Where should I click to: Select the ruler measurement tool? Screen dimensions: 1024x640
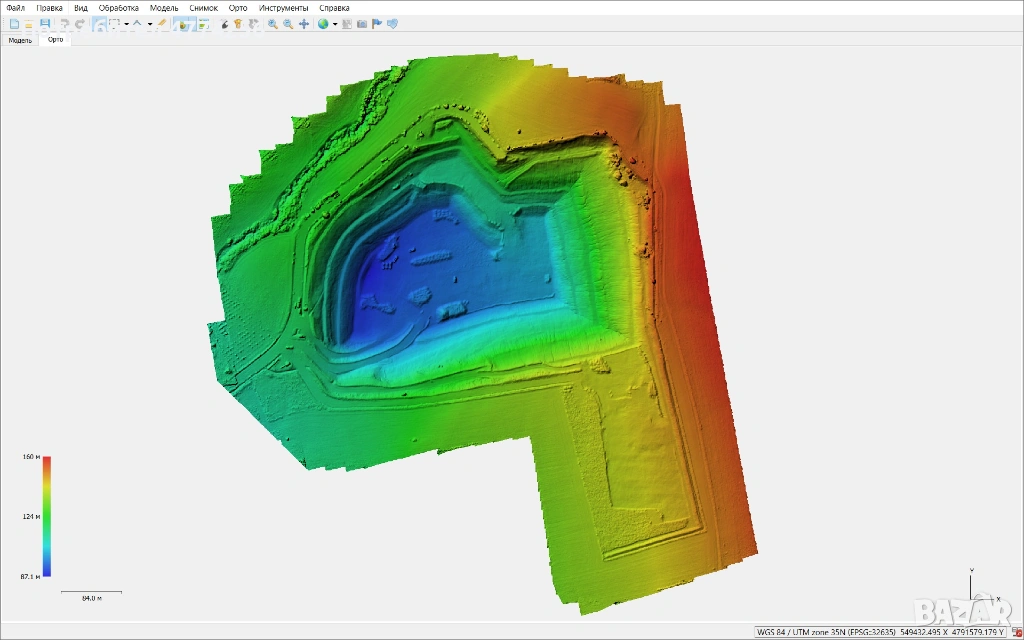[x=162, y=24]
